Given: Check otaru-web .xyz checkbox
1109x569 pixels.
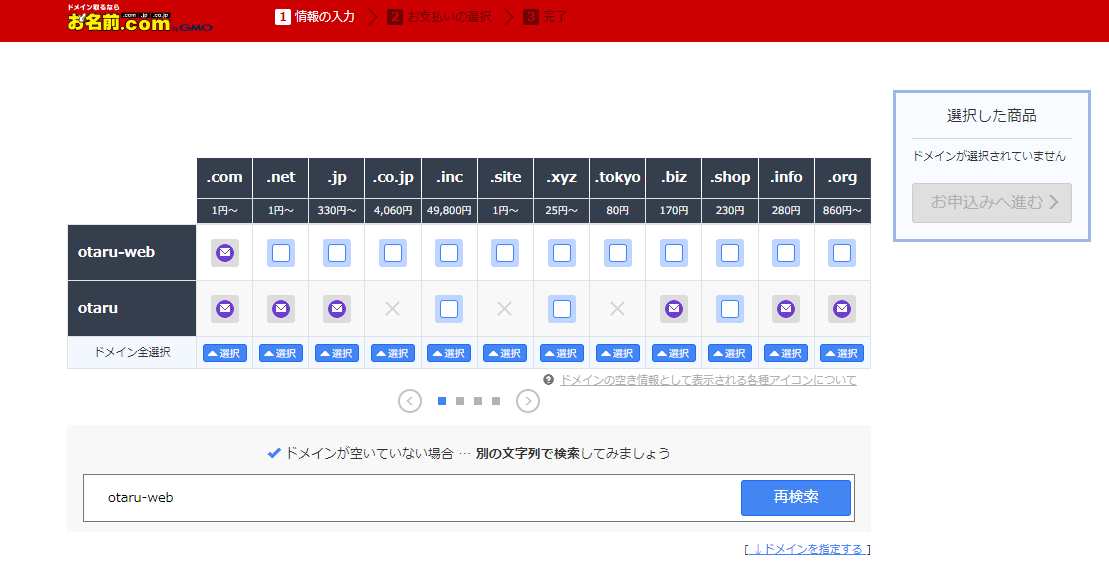Looking at the screenshot, I should tap(562, 252).
